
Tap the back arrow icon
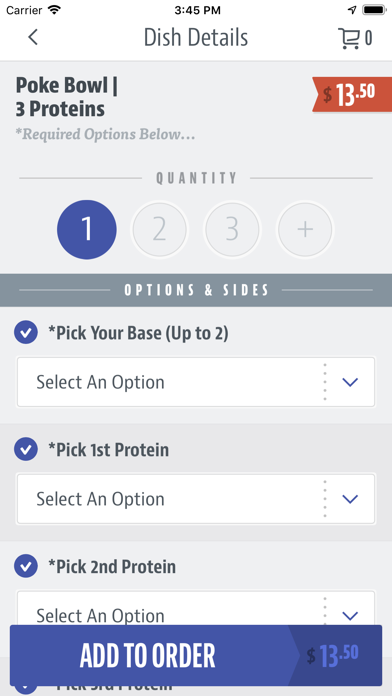pyautogui.click(x=33, y=37)
